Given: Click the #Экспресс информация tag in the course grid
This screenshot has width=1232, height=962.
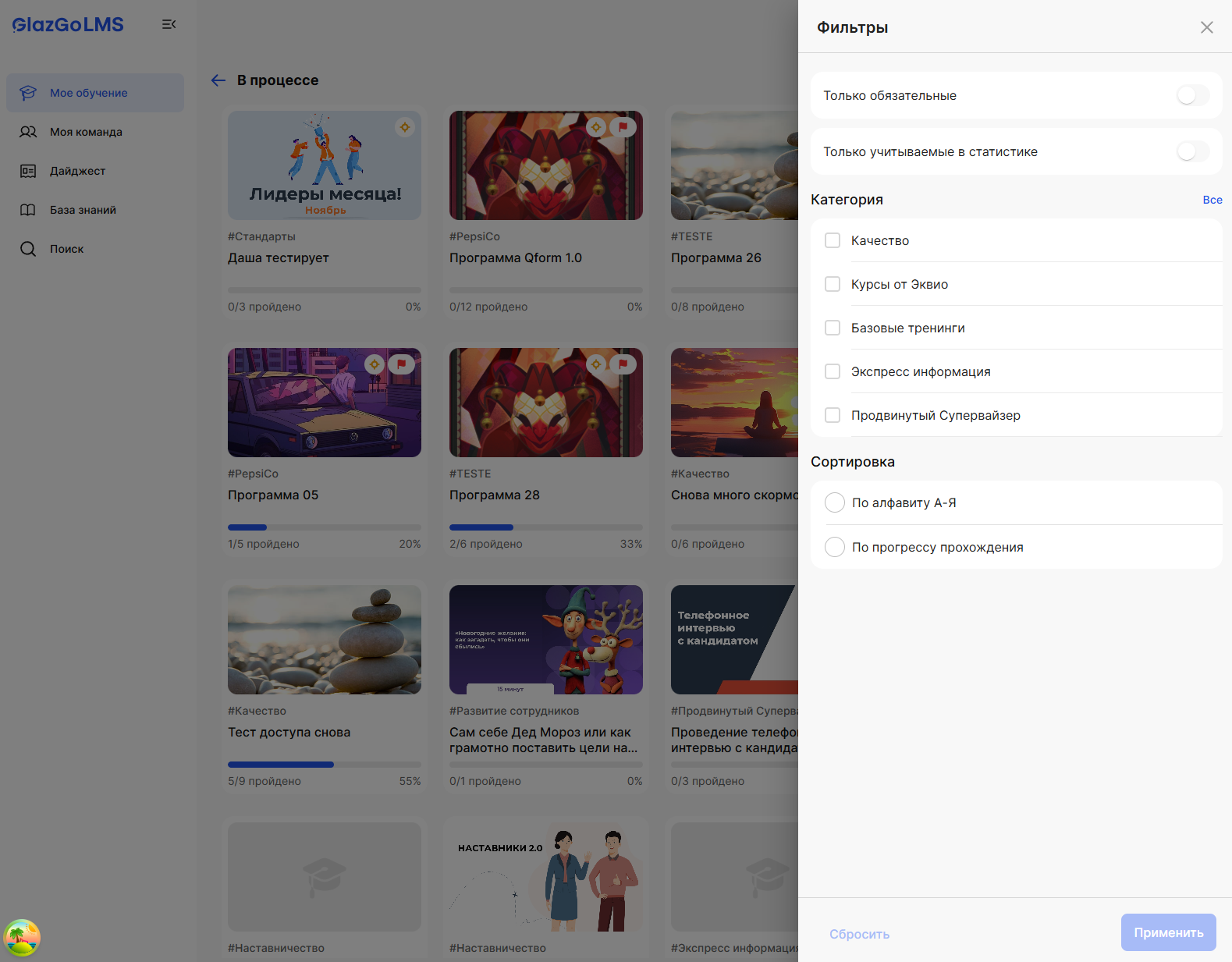Looking at the screenshot, I should point(734,948).
